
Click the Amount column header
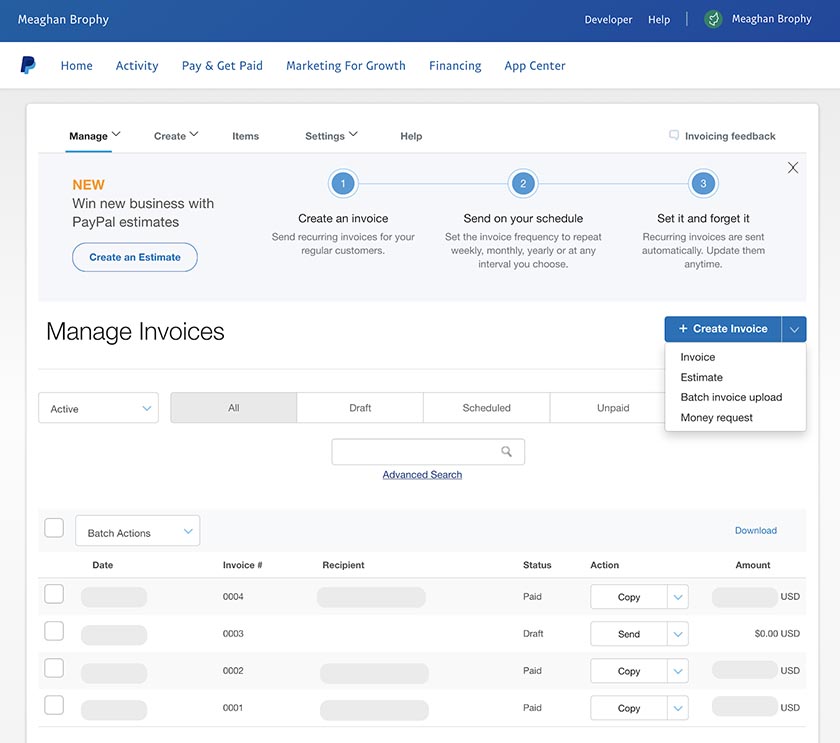point(753,565)
